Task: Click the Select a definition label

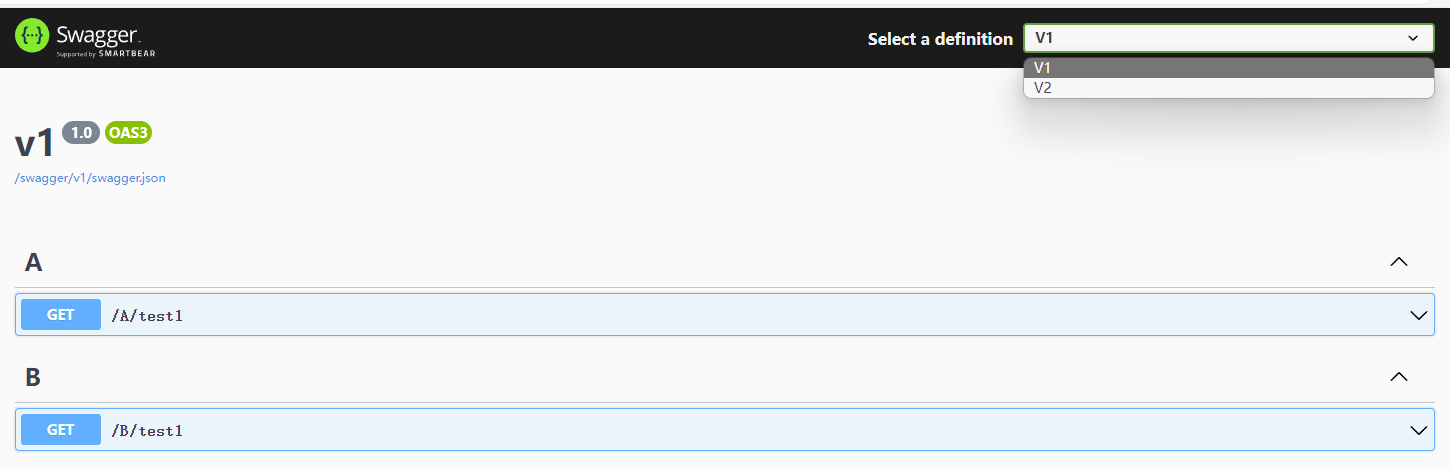Action: tap(940, 39)
